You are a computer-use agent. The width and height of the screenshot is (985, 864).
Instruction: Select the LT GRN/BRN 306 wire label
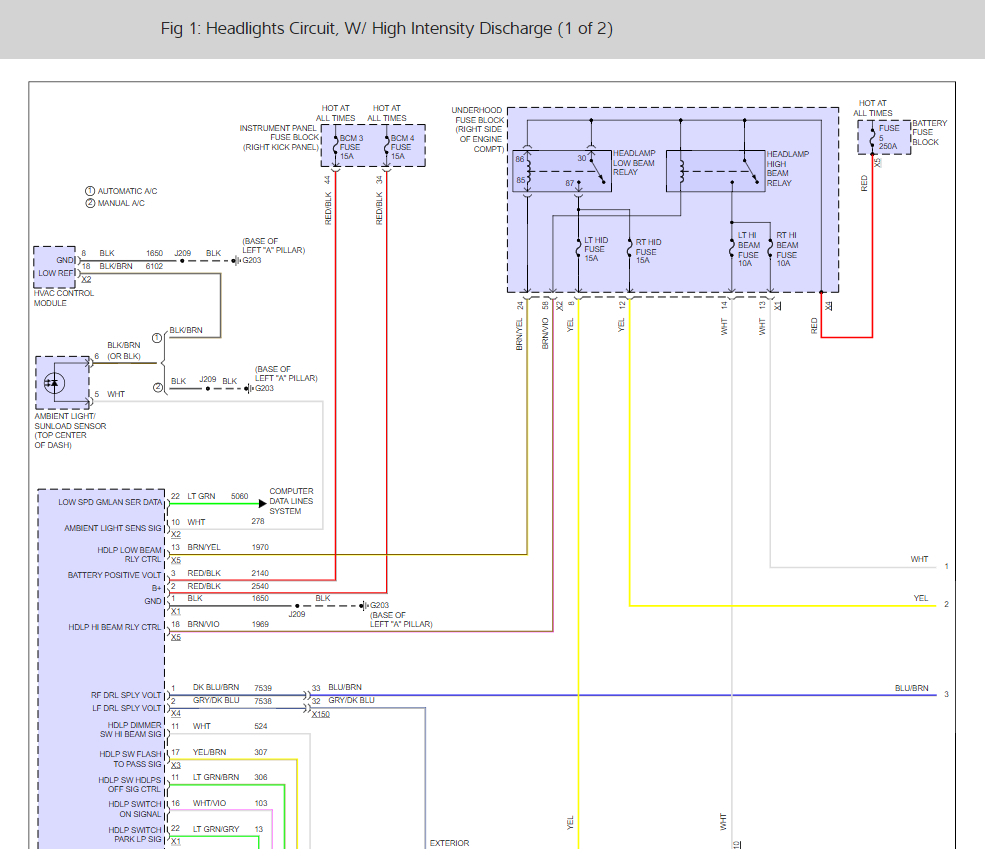tap(230, 777)
